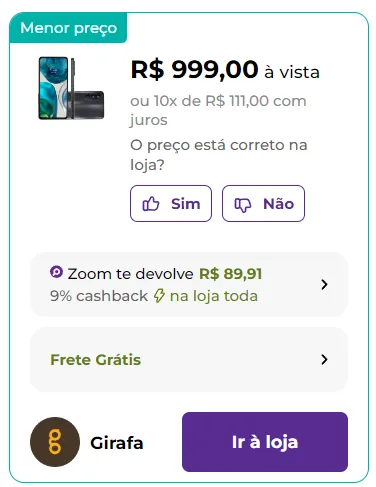Click the Menor preço badge
This screenshot has height=487, width=376.
pyautogui.click(x=68, y=28)
